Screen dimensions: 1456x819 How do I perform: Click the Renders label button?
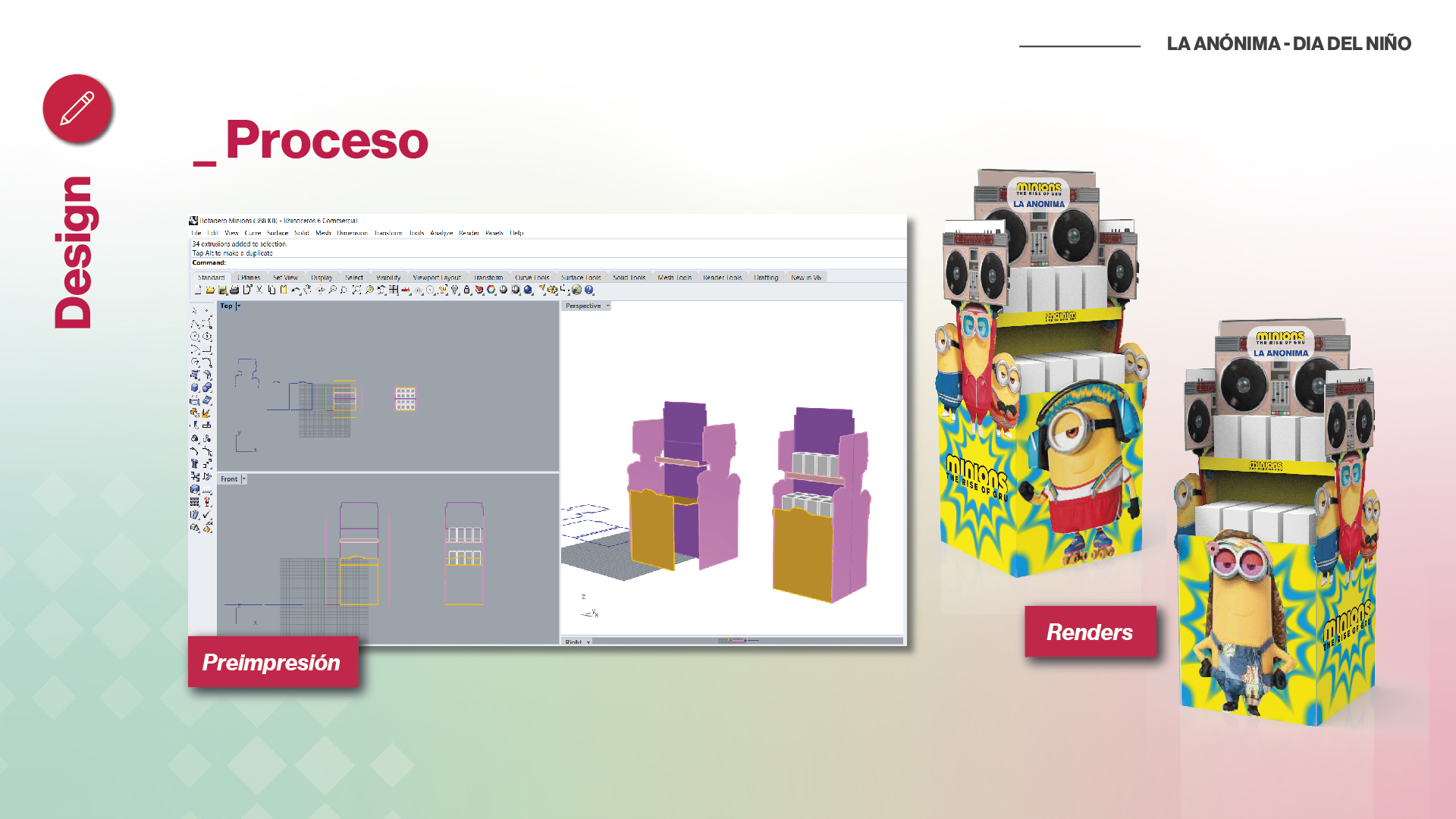coord(1090,632)
